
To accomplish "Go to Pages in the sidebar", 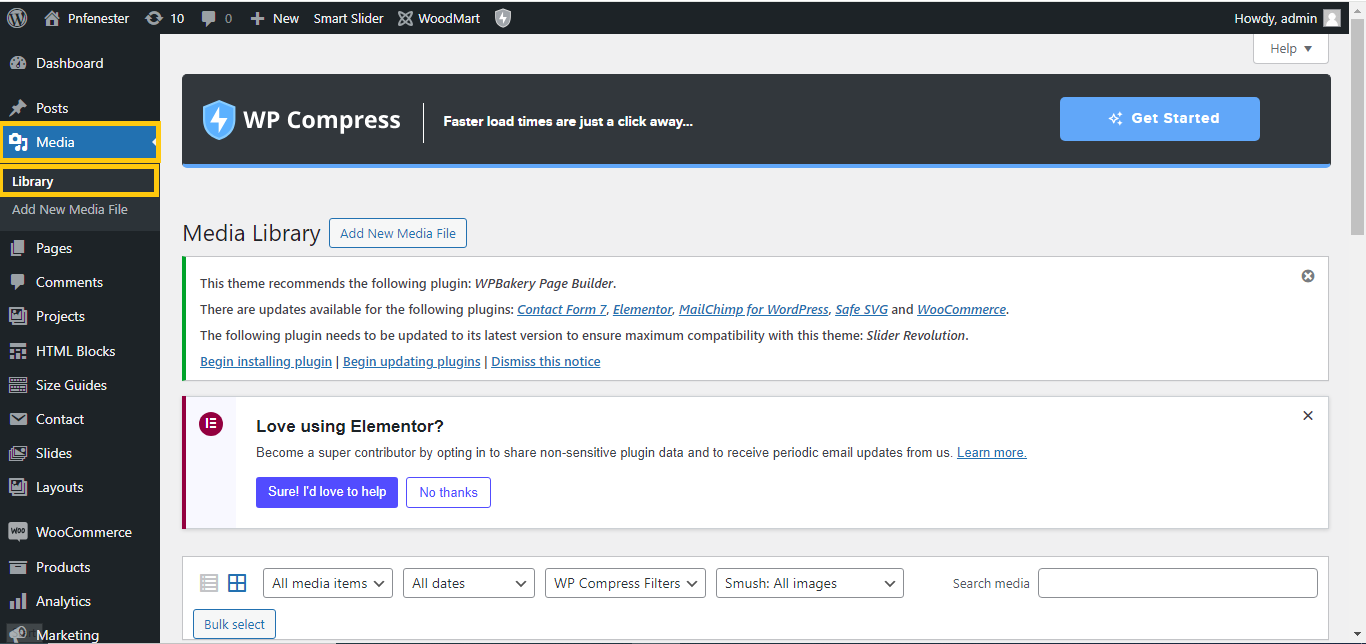I will (54, 248).
